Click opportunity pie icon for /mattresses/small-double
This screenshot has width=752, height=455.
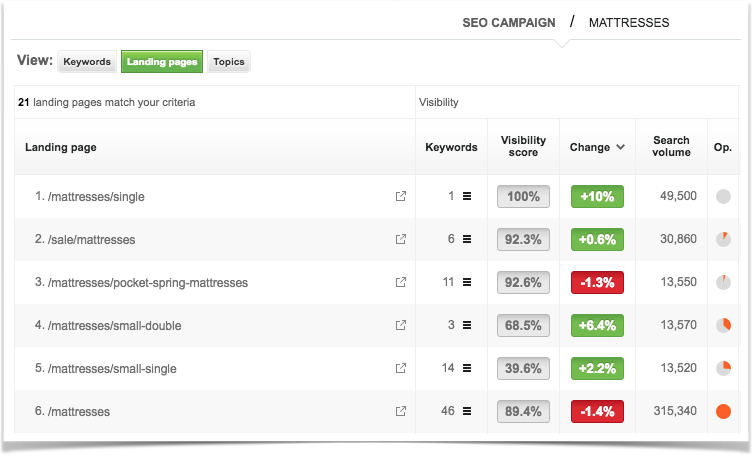(723, 326)
